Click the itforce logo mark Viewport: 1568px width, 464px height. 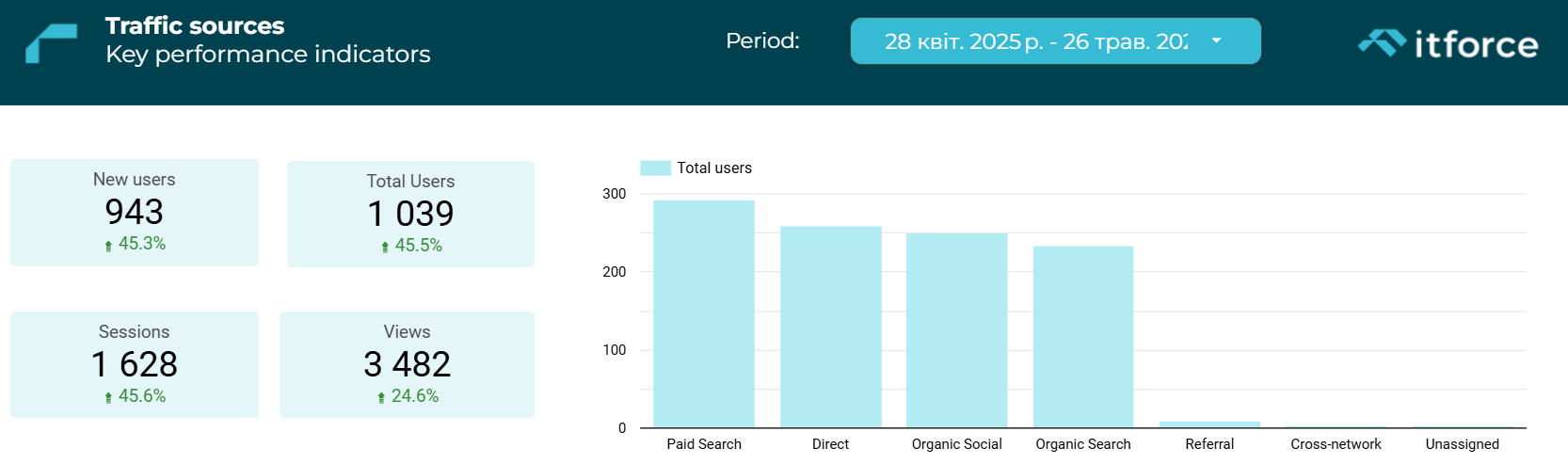pos(1382,43)
